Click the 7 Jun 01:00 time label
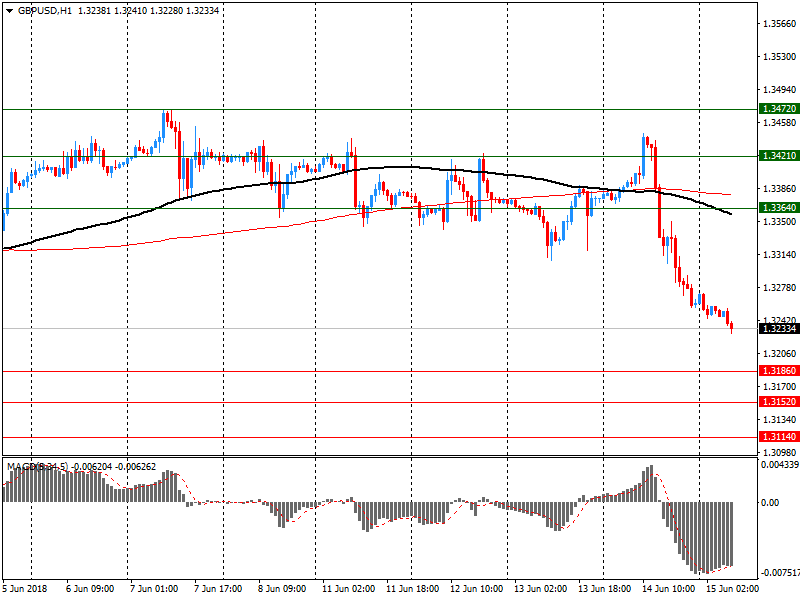 [x=154, y=589]
